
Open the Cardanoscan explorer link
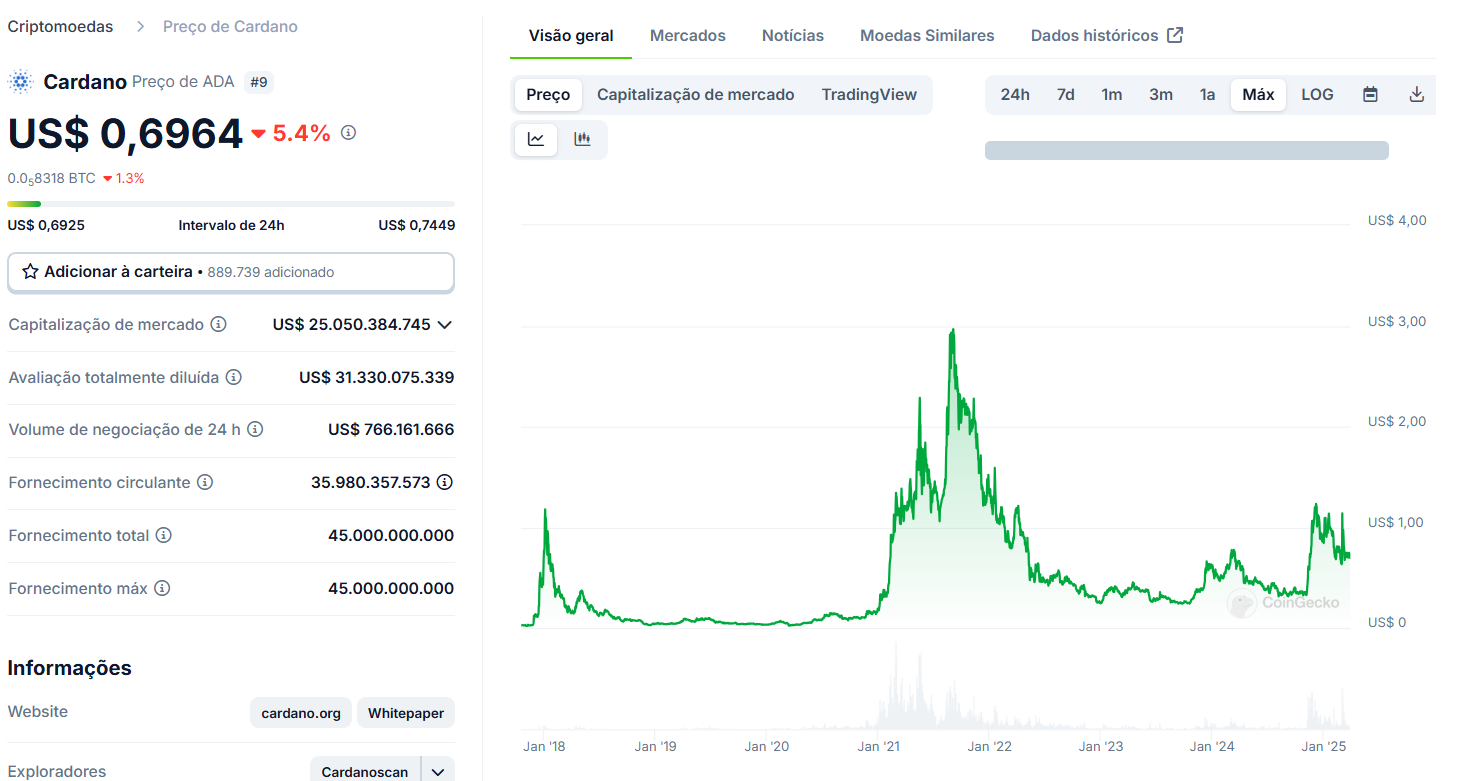365,772
